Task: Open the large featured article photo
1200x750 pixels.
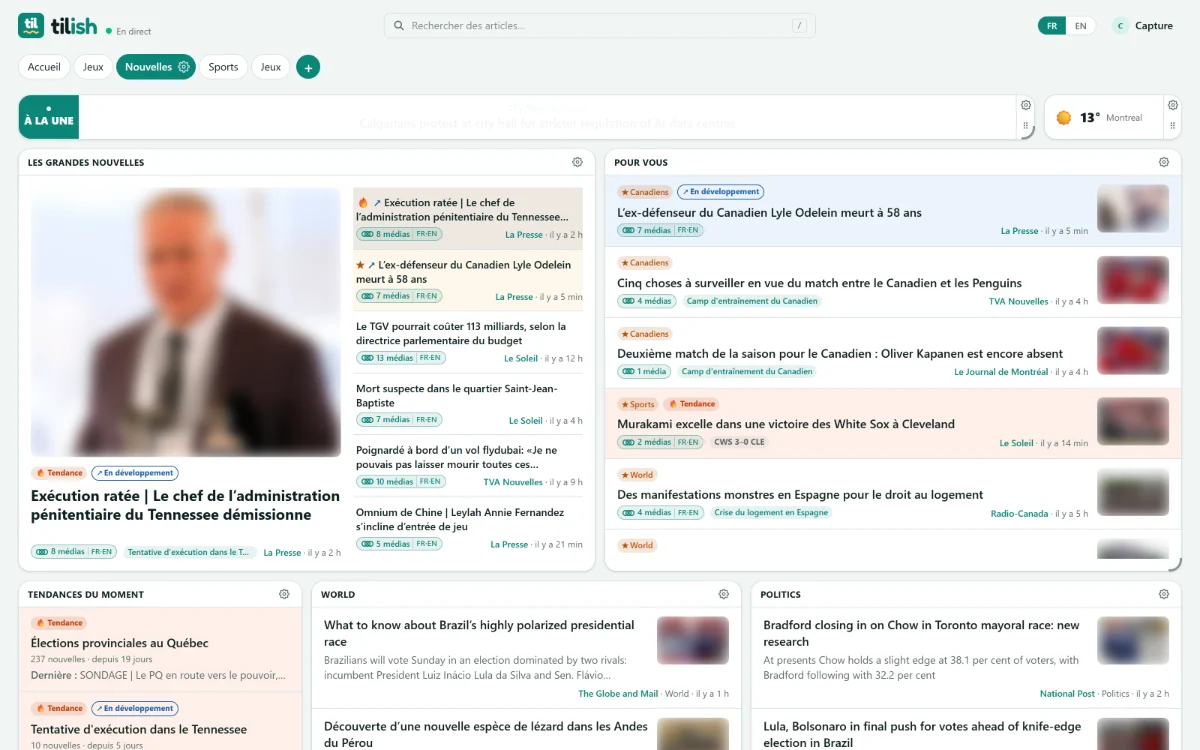Action: 186,322
